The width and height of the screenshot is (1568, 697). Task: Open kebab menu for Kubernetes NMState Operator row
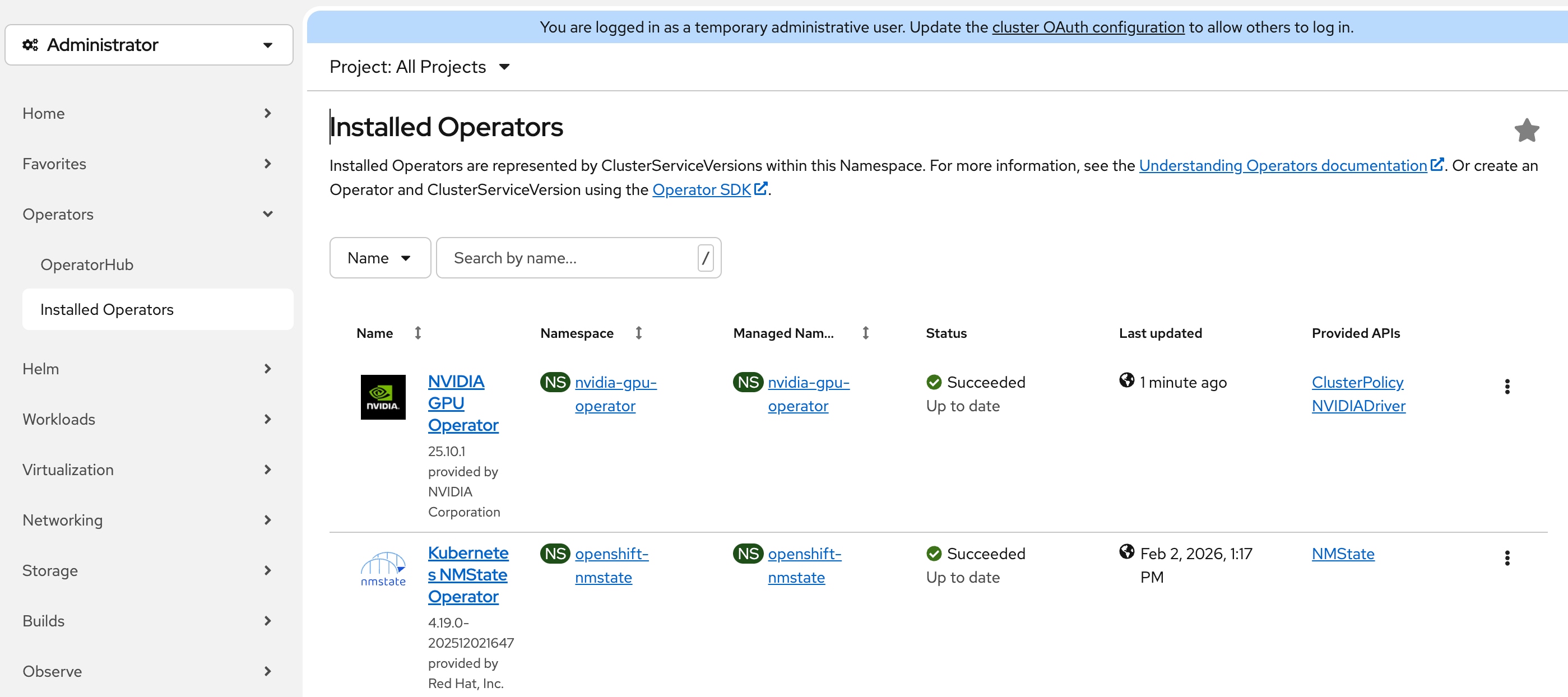pos(1506,558)
